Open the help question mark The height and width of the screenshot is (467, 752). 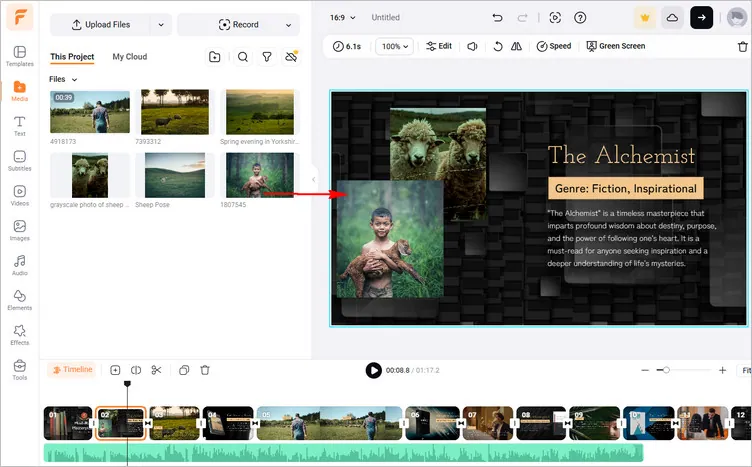coord(580,18)
